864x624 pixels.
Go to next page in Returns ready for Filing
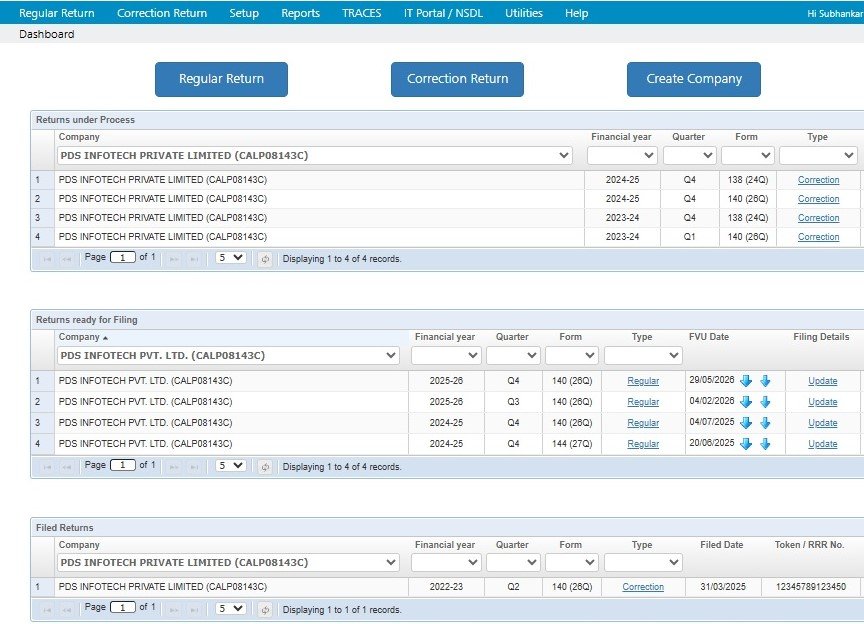(174, 467)
